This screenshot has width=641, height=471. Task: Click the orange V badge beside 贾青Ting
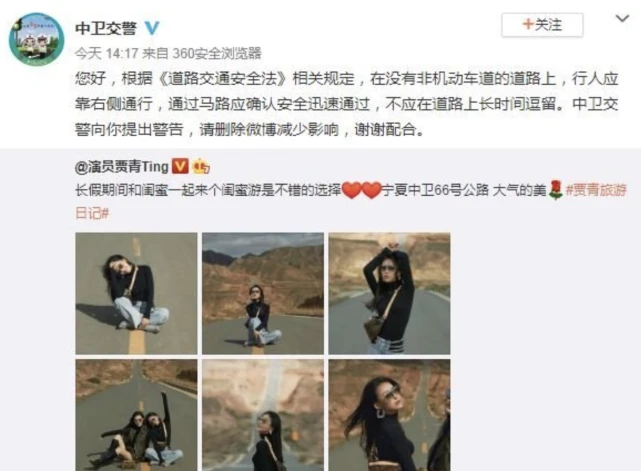click(180, 166)
